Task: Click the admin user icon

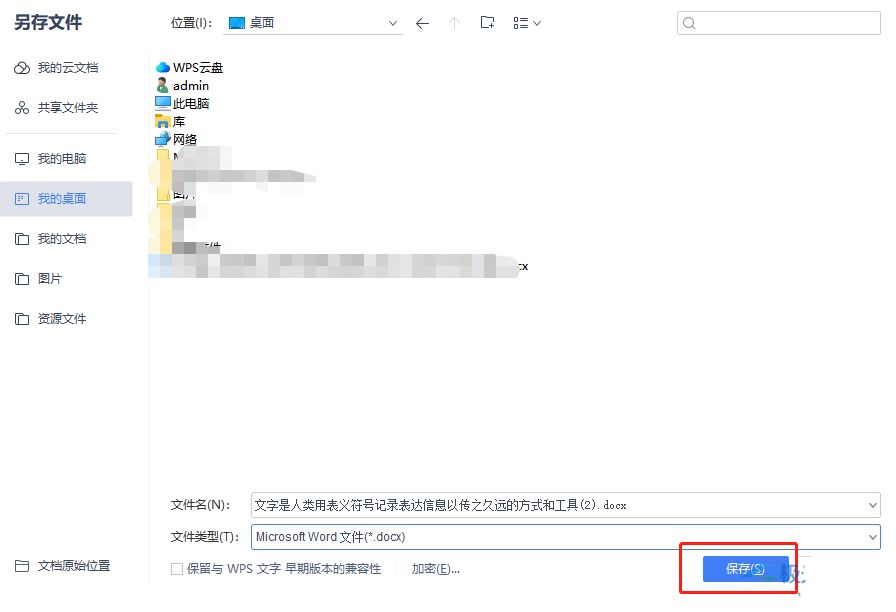Action: point(162,85)
